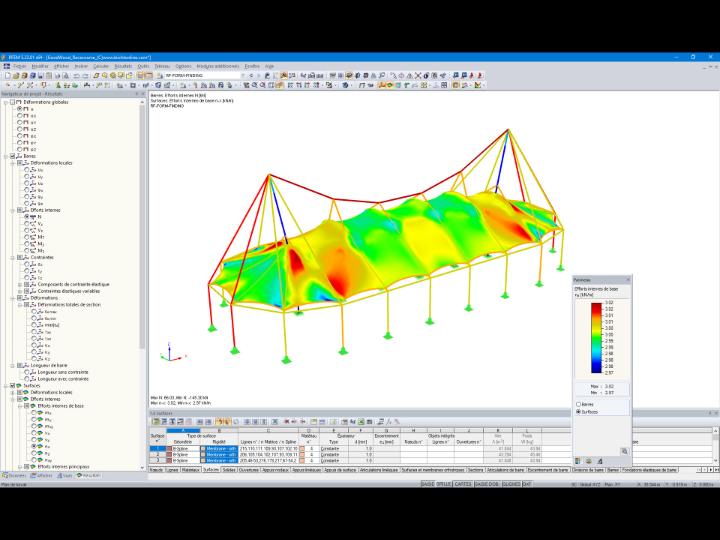Open the Fichier menu

click(19, 67)
